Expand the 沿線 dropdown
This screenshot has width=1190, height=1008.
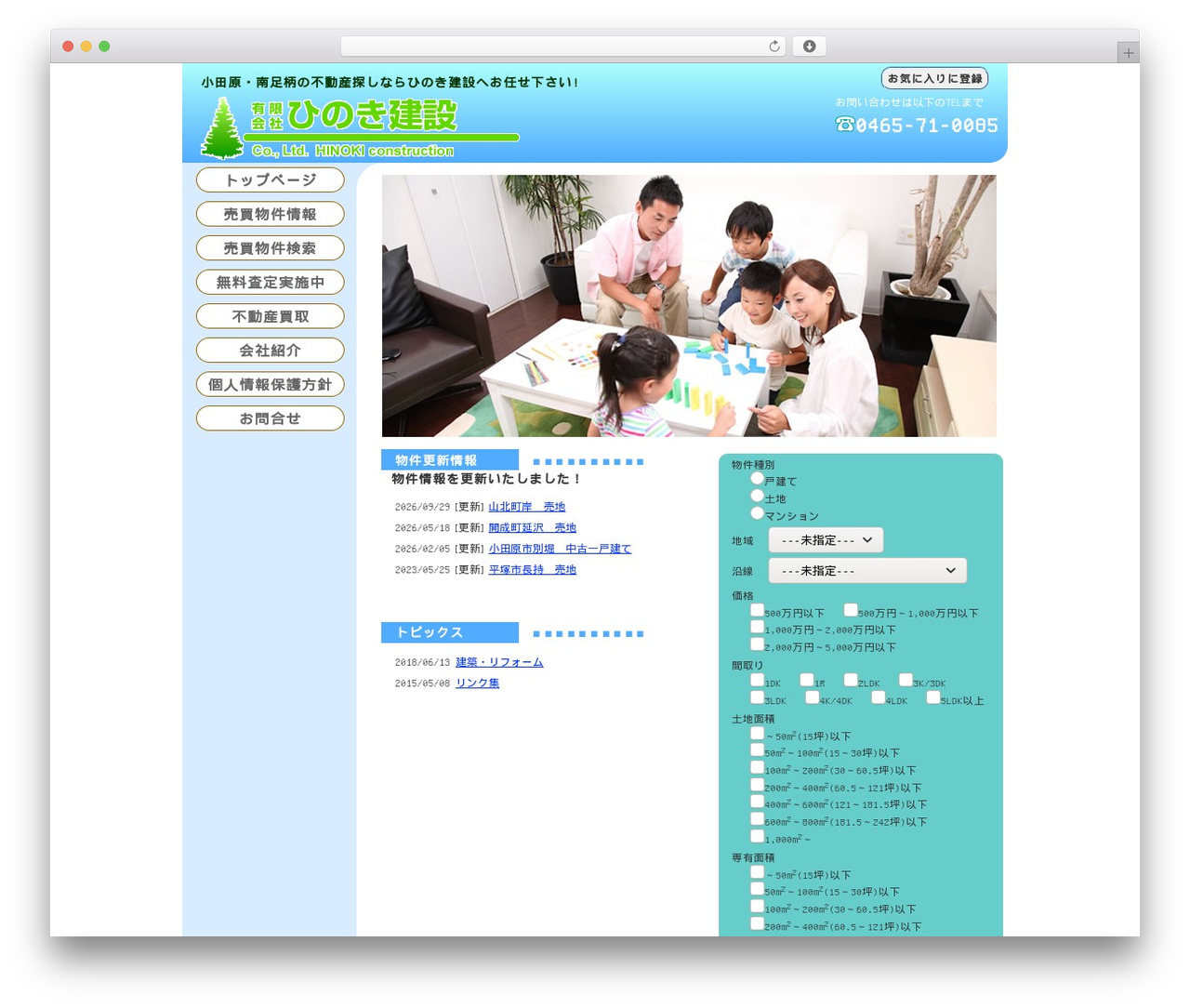(x=867, y=571)
